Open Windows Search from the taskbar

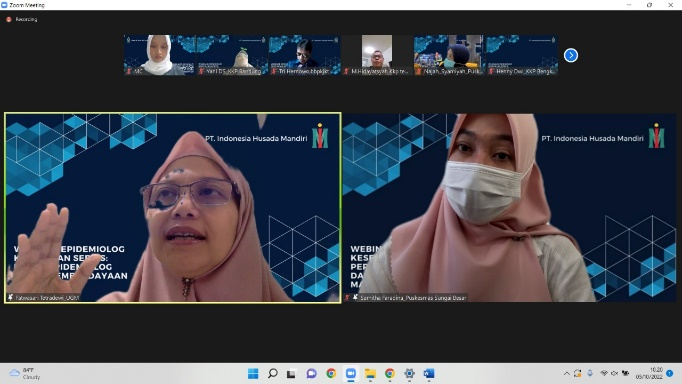click(x=272, y=373)
